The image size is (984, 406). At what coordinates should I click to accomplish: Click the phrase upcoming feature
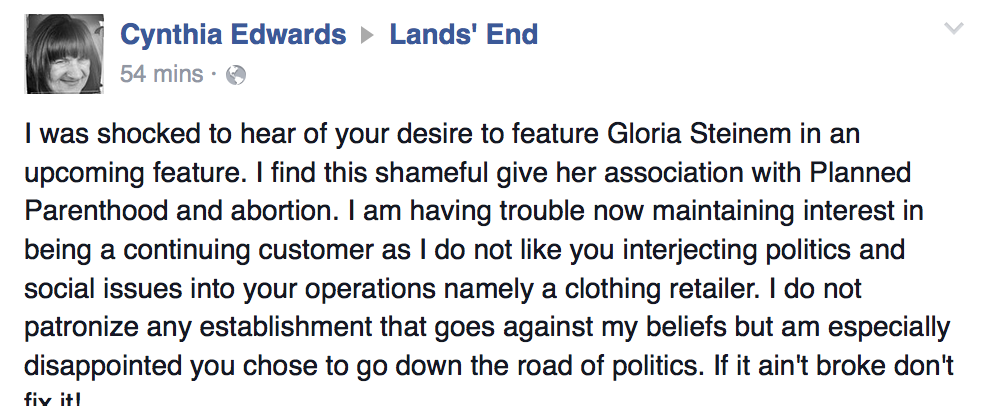(132, 173)
